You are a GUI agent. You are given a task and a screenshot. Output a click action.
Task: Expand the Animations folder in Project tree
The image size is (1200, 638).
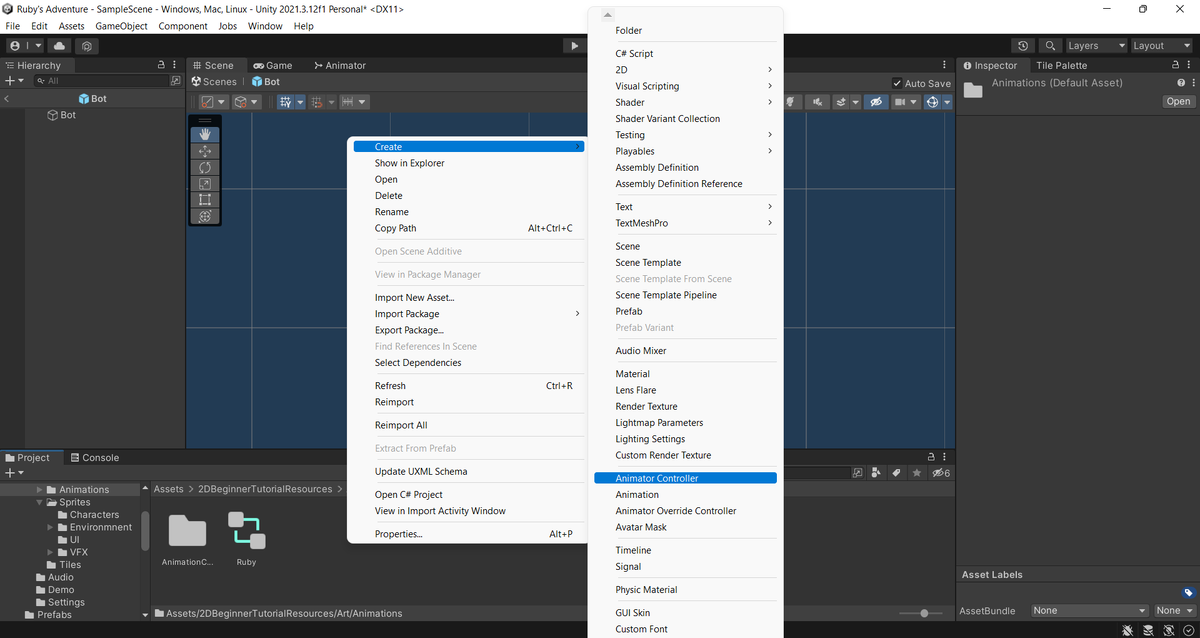point(39,489)
